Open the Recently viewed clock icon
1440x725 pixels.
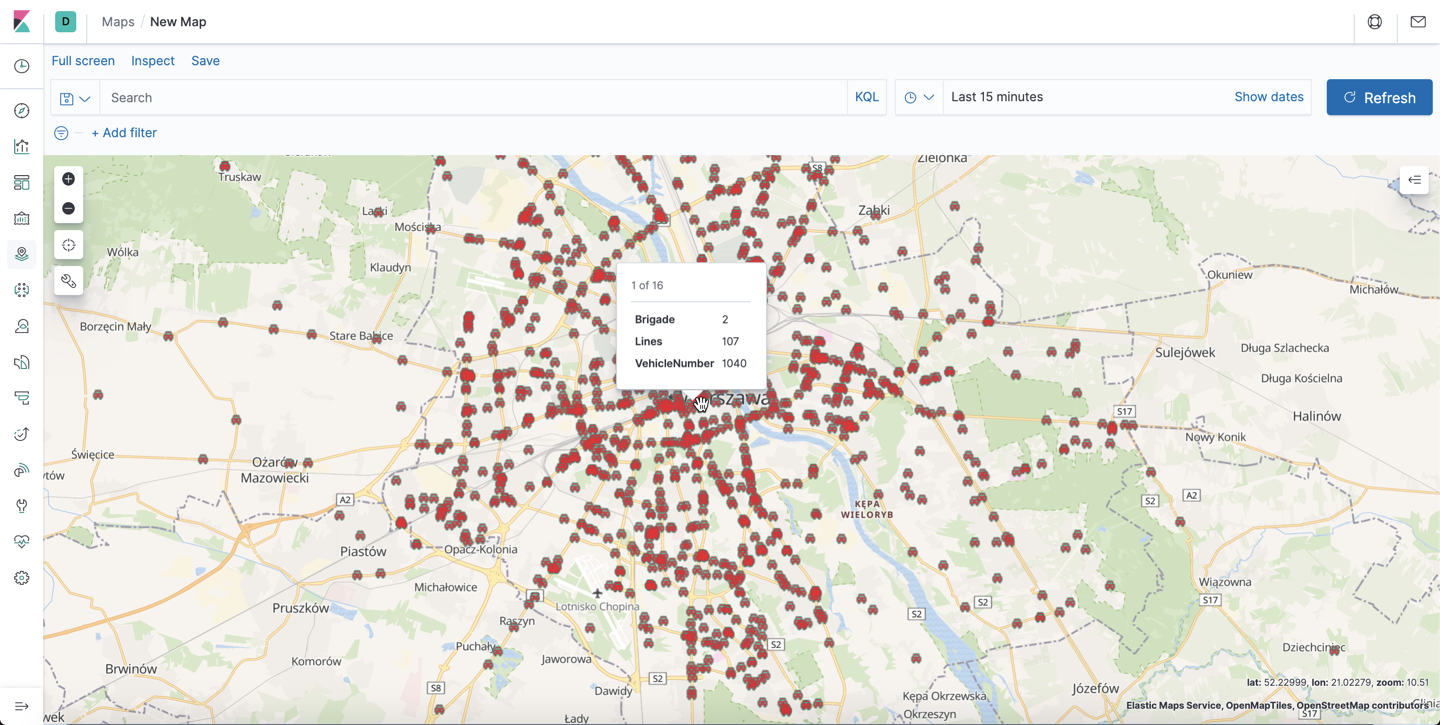[22, 66]
